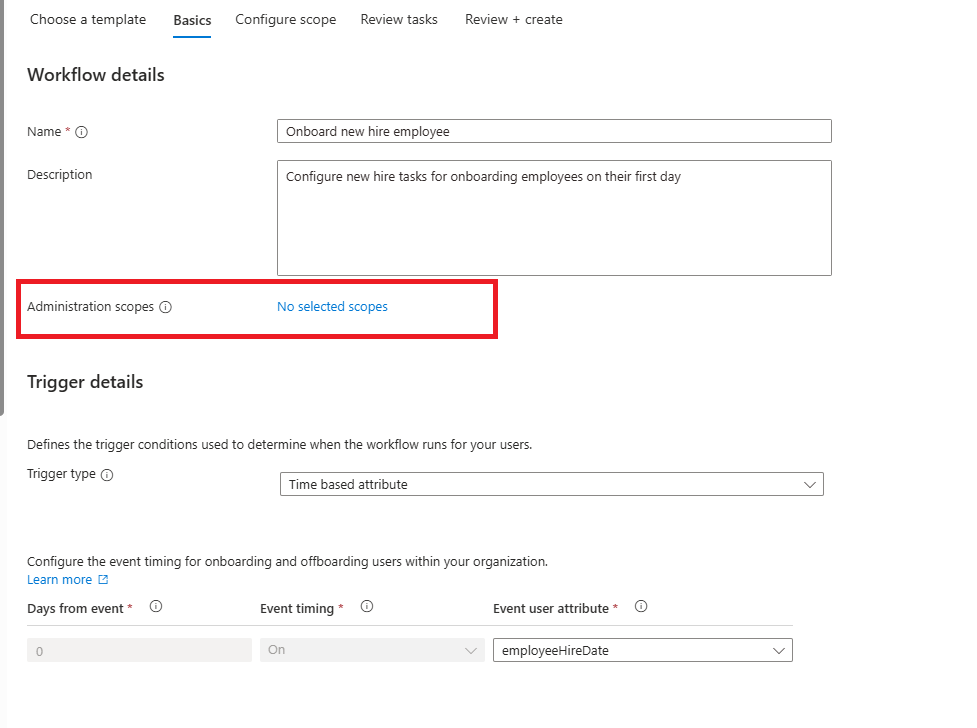Open the Review tasks tab

tap(399, 20)
